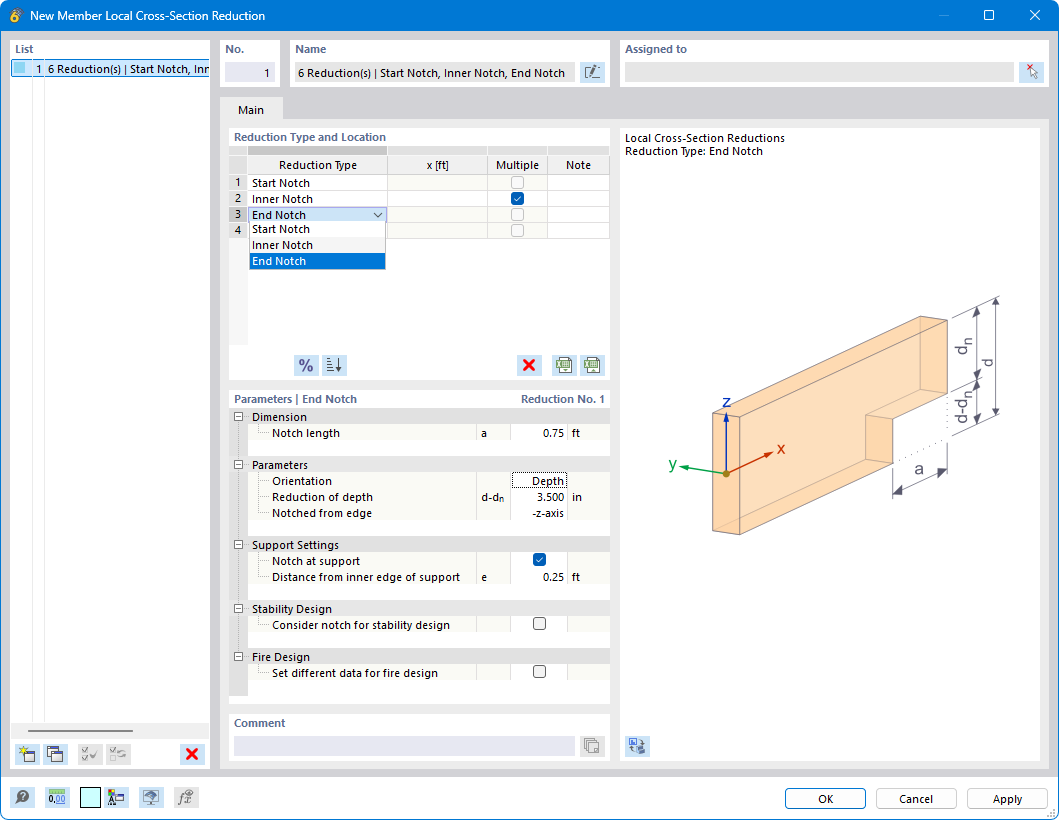Screen dimensions: 1059x820
Task: Click the sort rows icon below table
Action: [x=334, y=365]
